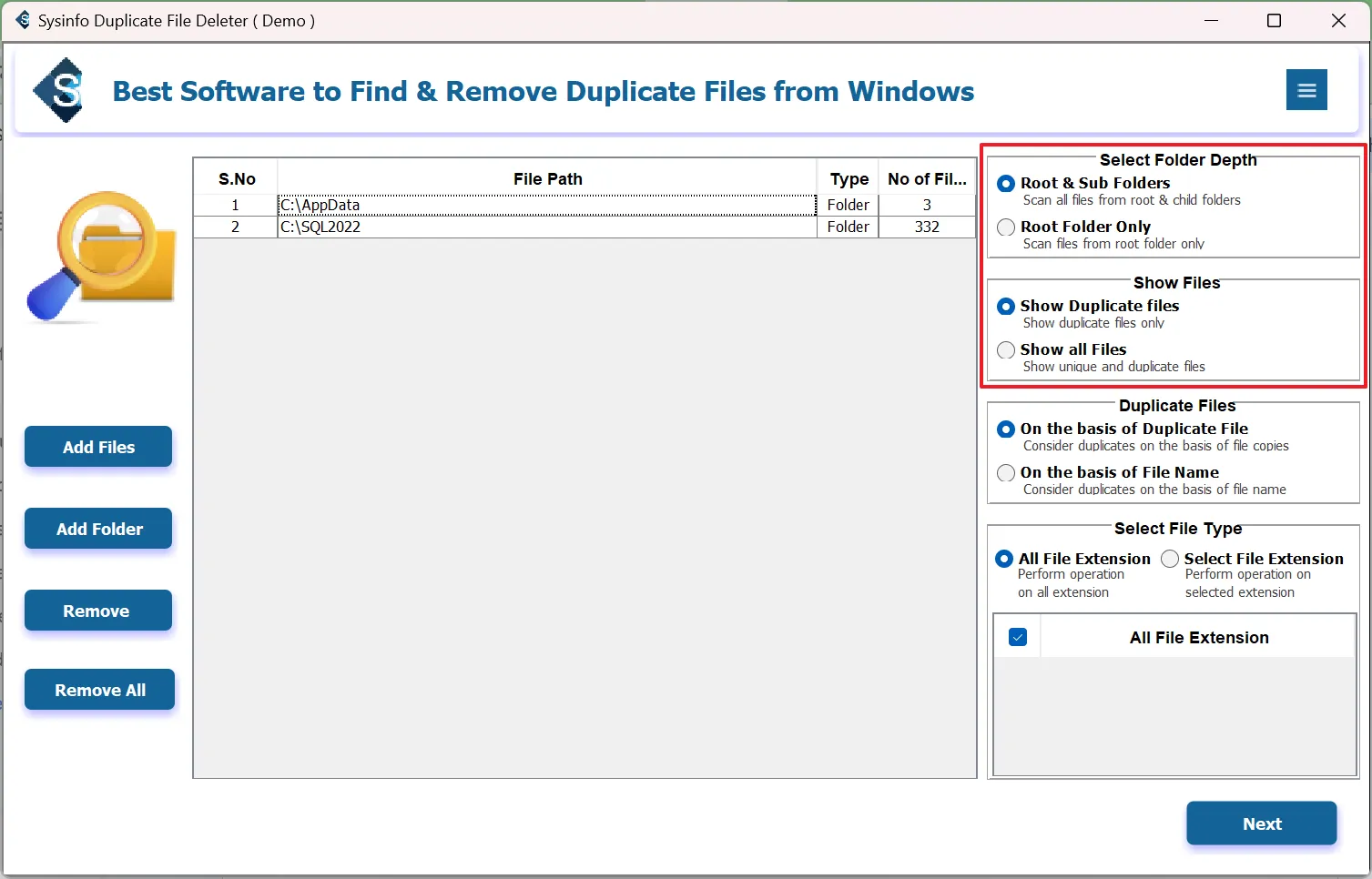Select Show Duplicate files option
This screenshot has width=1372, height=879.
[1006, 307]
